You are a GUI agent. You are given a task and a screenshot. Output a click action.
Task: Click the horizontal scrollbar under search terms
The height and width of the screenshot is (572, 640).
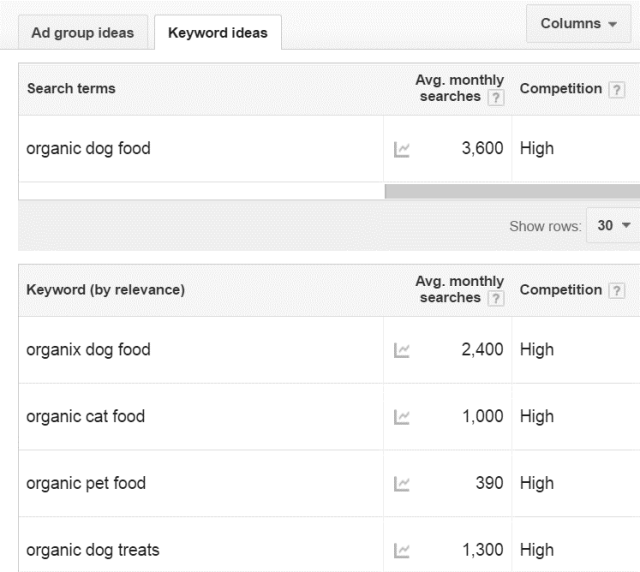pyautogui.click(x=511, y=191)
